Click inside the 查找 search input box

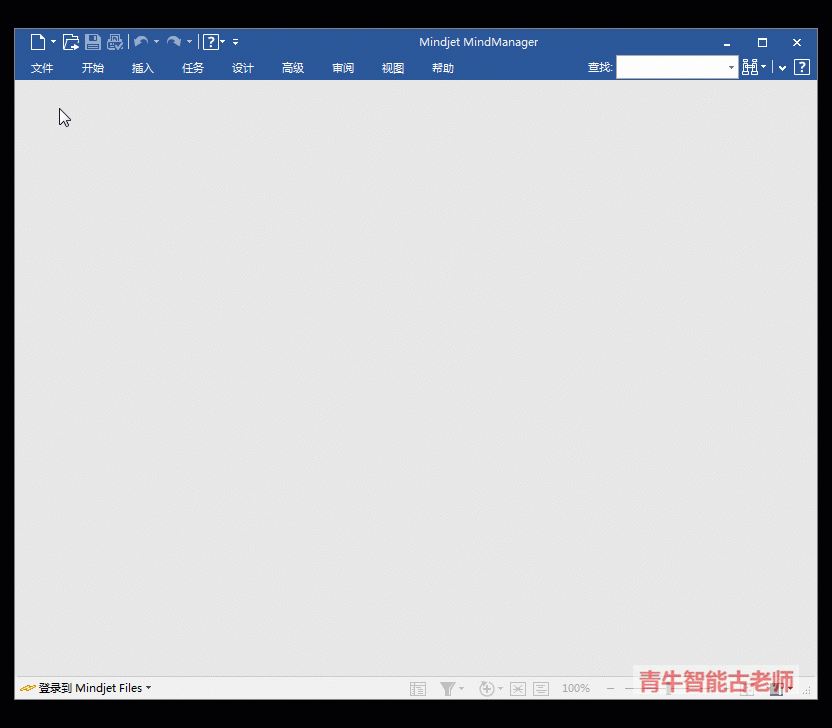671,67
